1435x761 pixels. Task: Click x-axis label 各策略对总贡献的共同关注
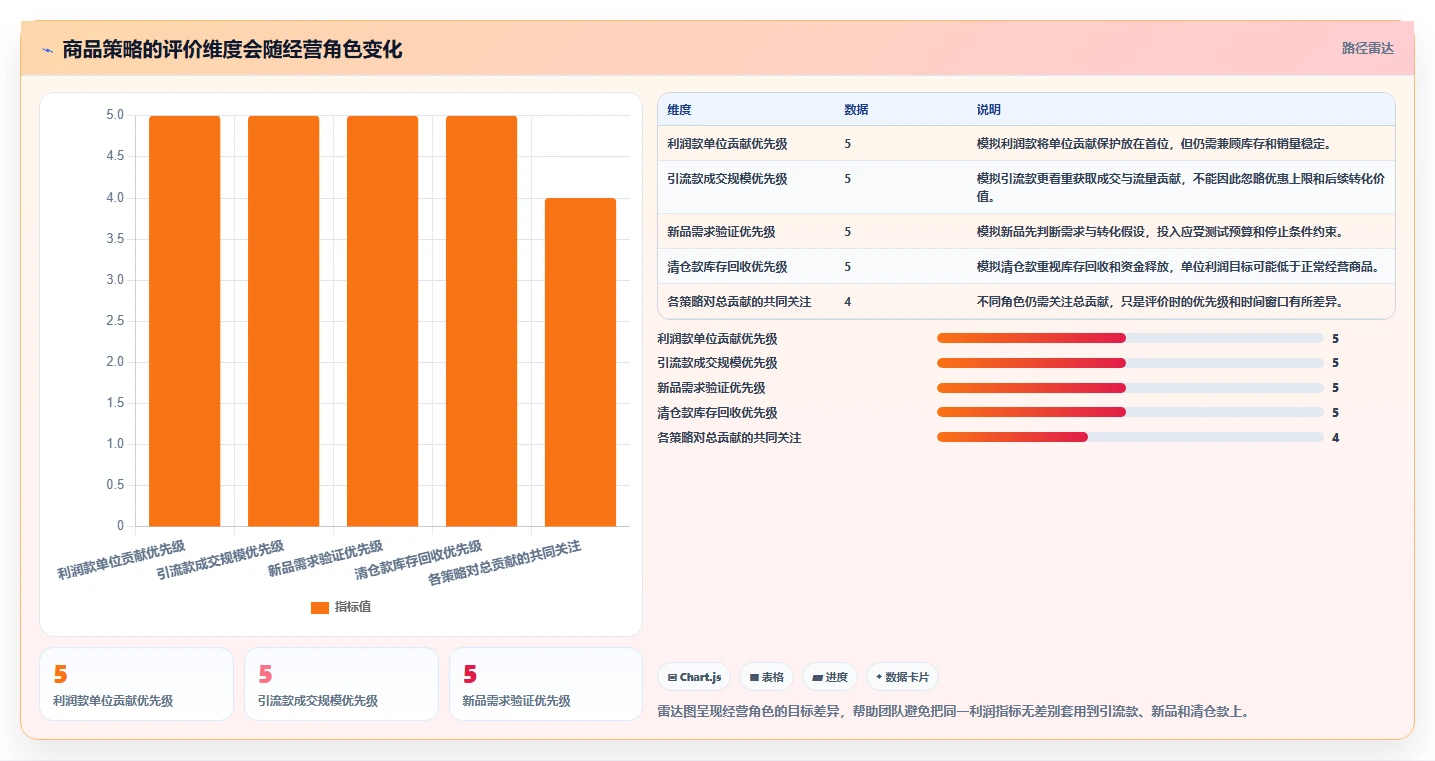pos(505,564)
